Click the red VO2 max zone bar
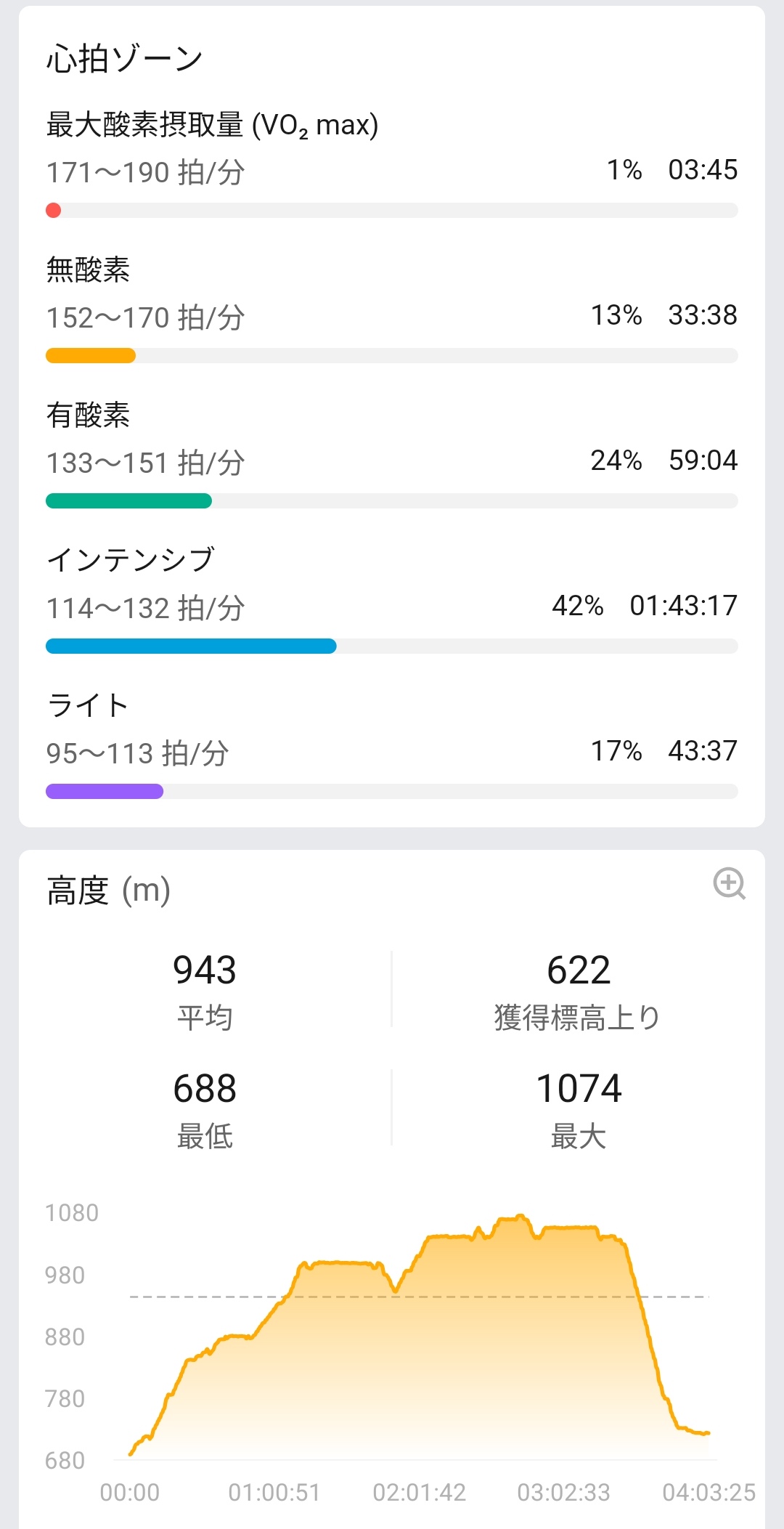Screen dimensions: 784x1529 54,211
